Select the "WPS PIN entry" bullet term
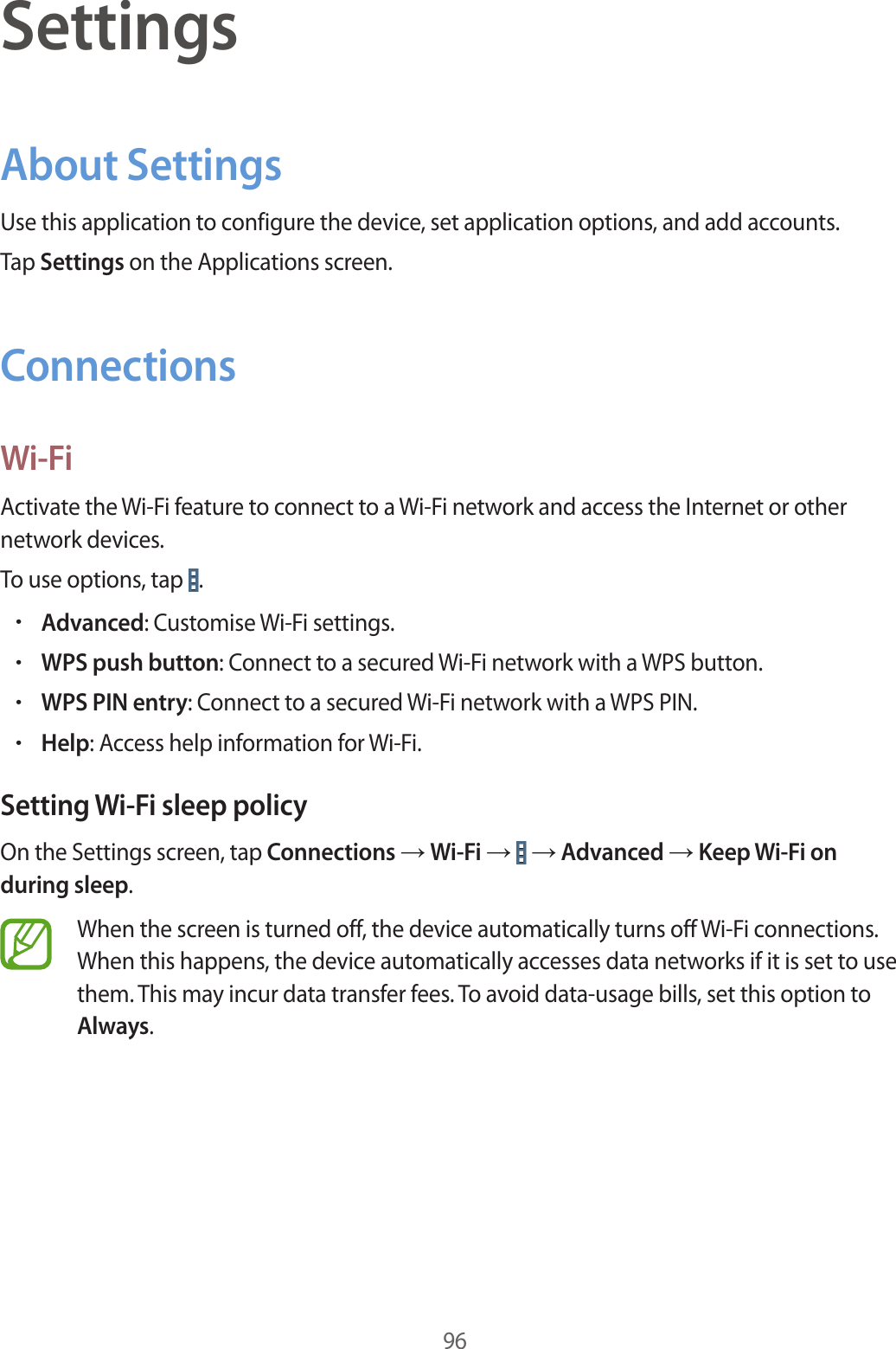The width and height of the screenshot is (896, 1349). [114, 703]
